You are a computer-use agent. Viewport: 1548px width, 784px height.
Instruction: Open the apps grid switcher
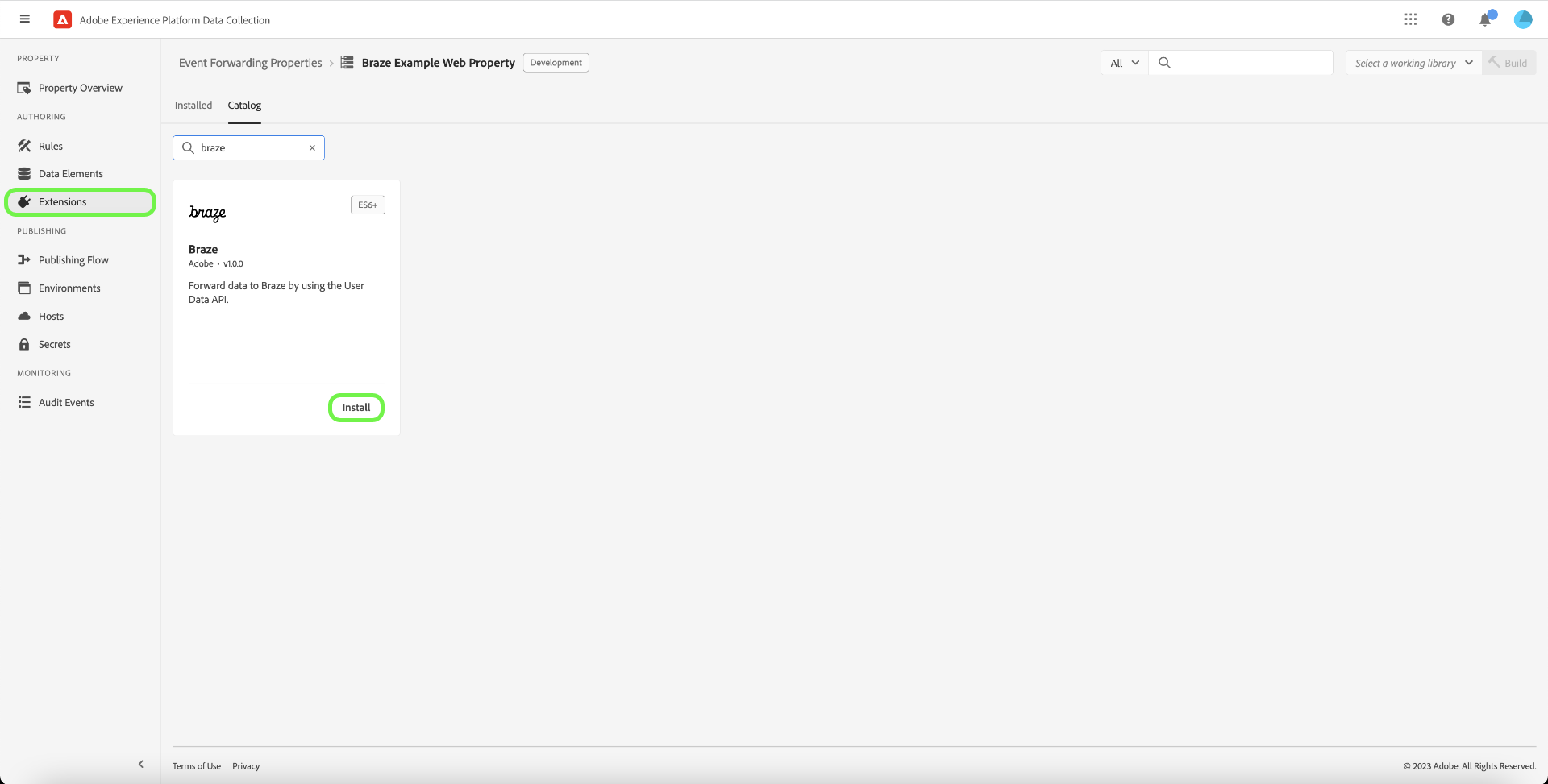(1410, 19)
